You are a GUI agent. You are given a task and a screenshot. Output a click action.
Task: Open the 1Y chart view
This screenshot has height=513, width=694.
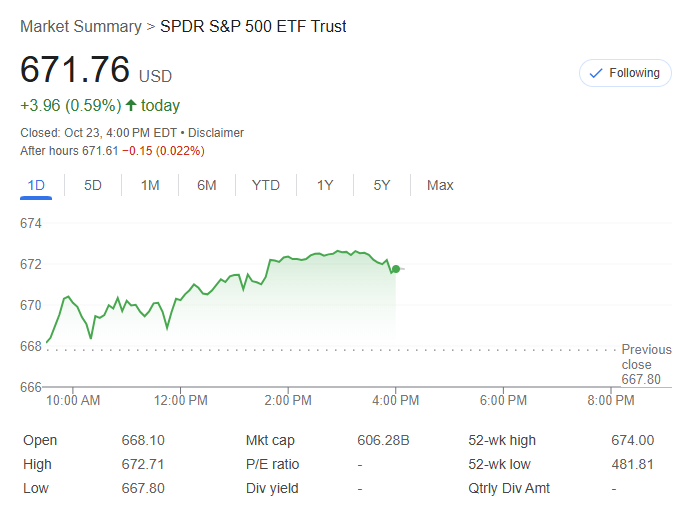(x=325, y=185)
